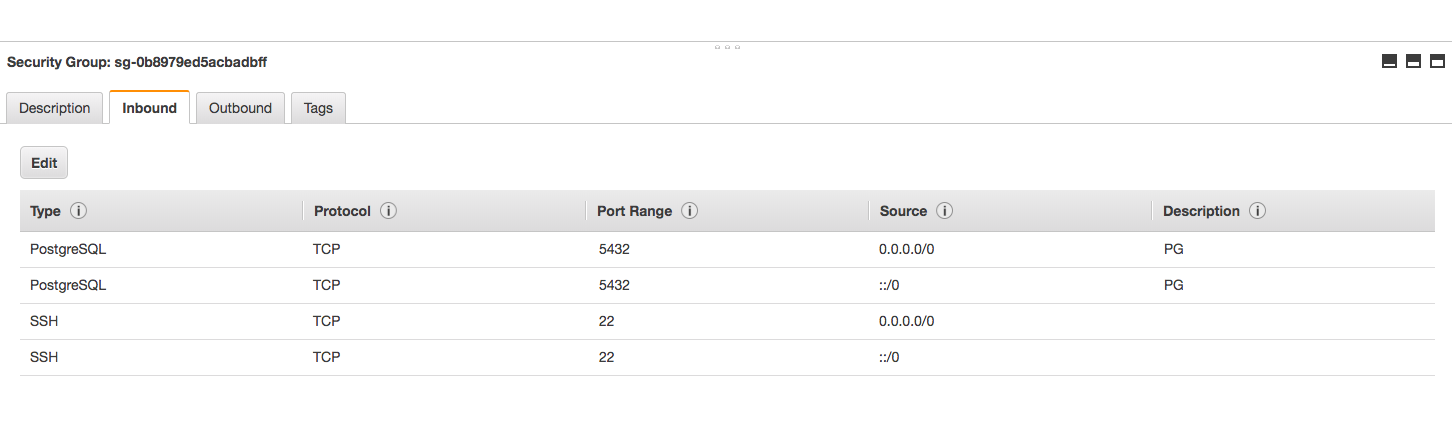Click the info icon beside Port Range
This screenshot has width=1452, height=446.
coord(689,211)
